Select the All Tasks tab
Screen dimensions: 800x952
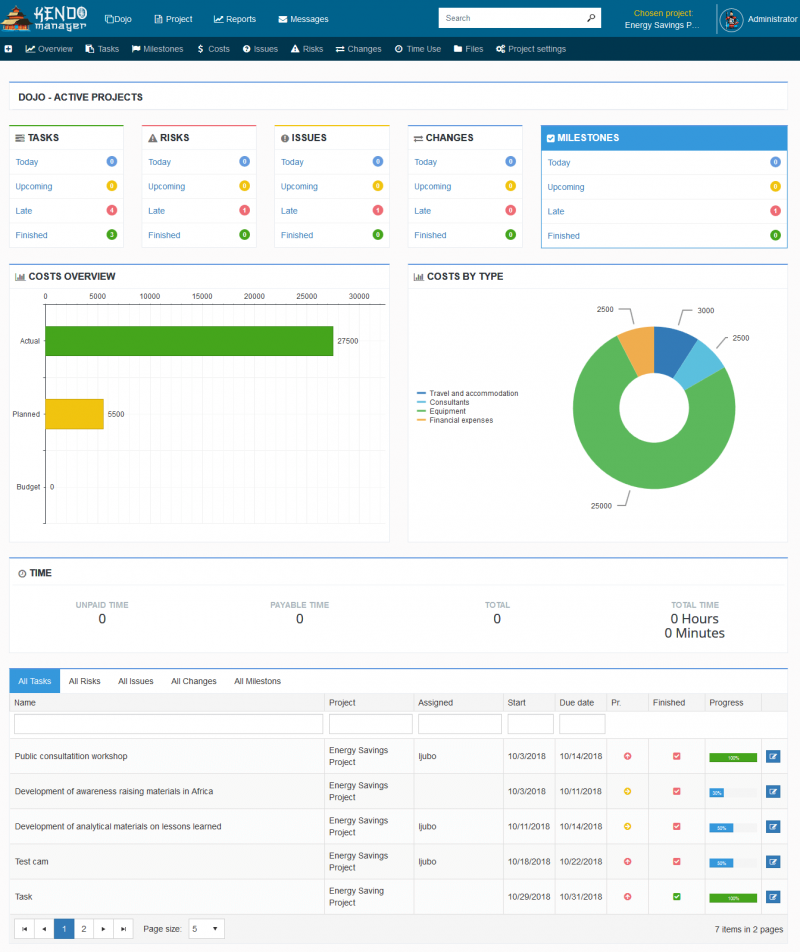pyautogui.click(x=35, y=681)
